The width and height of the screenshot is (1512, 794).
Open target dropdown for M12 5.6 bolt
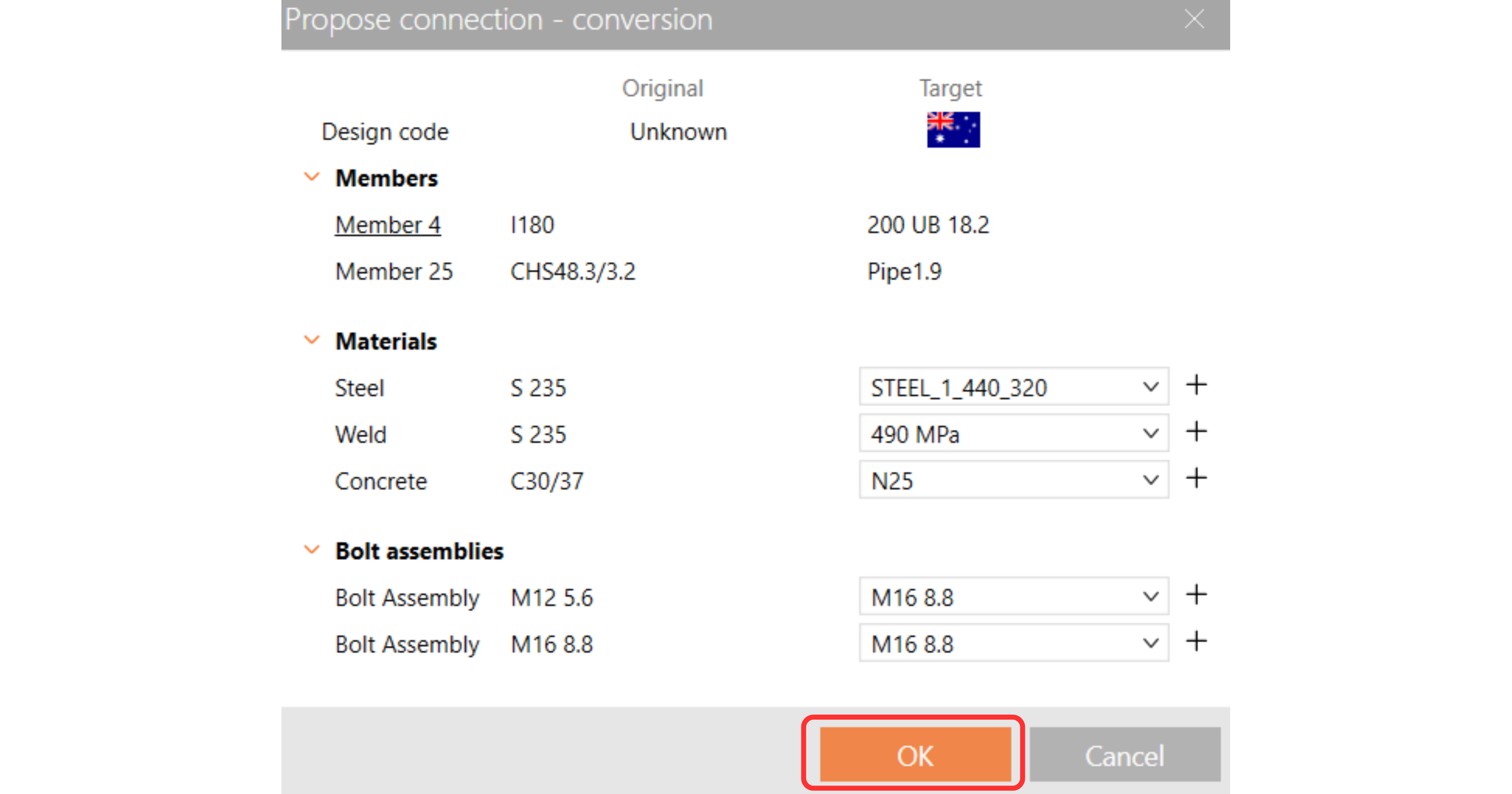coord(1013,597)
